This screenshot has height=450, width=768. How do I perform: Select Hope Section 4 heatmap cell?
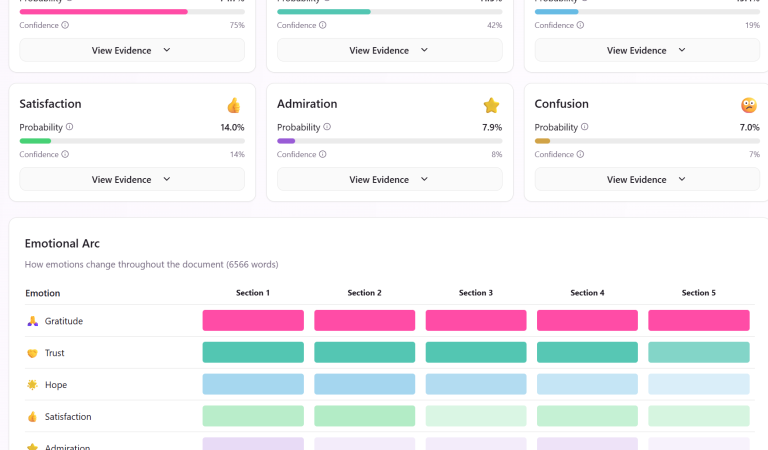pyautogui.click(x=587, y=384)
